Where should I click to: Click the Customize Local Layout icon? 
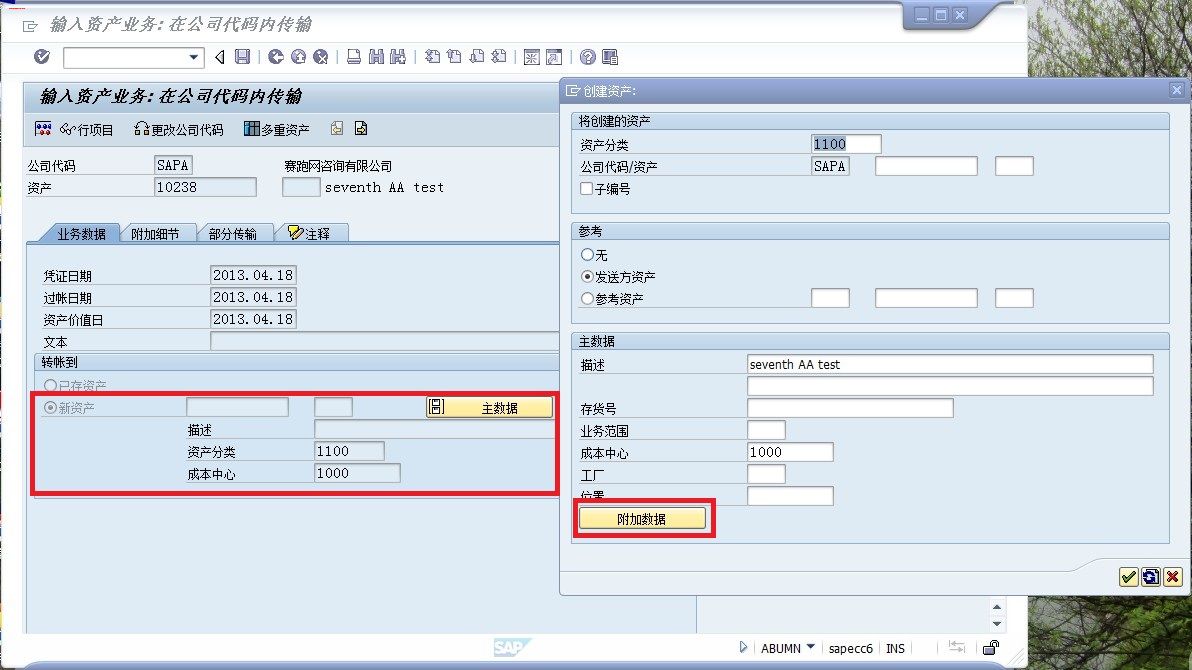610,56
